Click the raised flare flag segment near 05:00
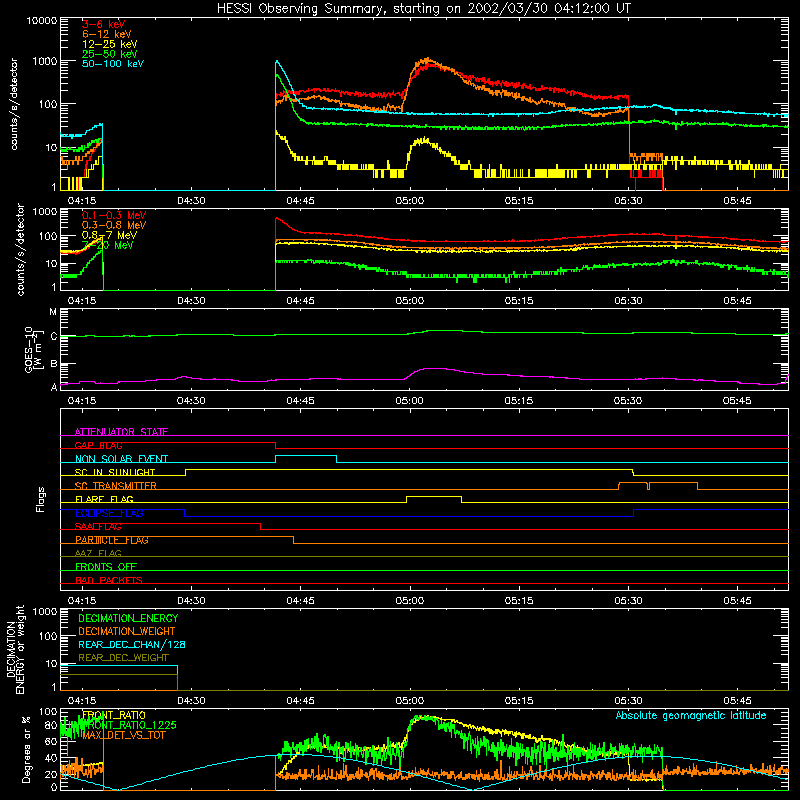The width and height of the screenshot is (800, 800). [434, 496]
